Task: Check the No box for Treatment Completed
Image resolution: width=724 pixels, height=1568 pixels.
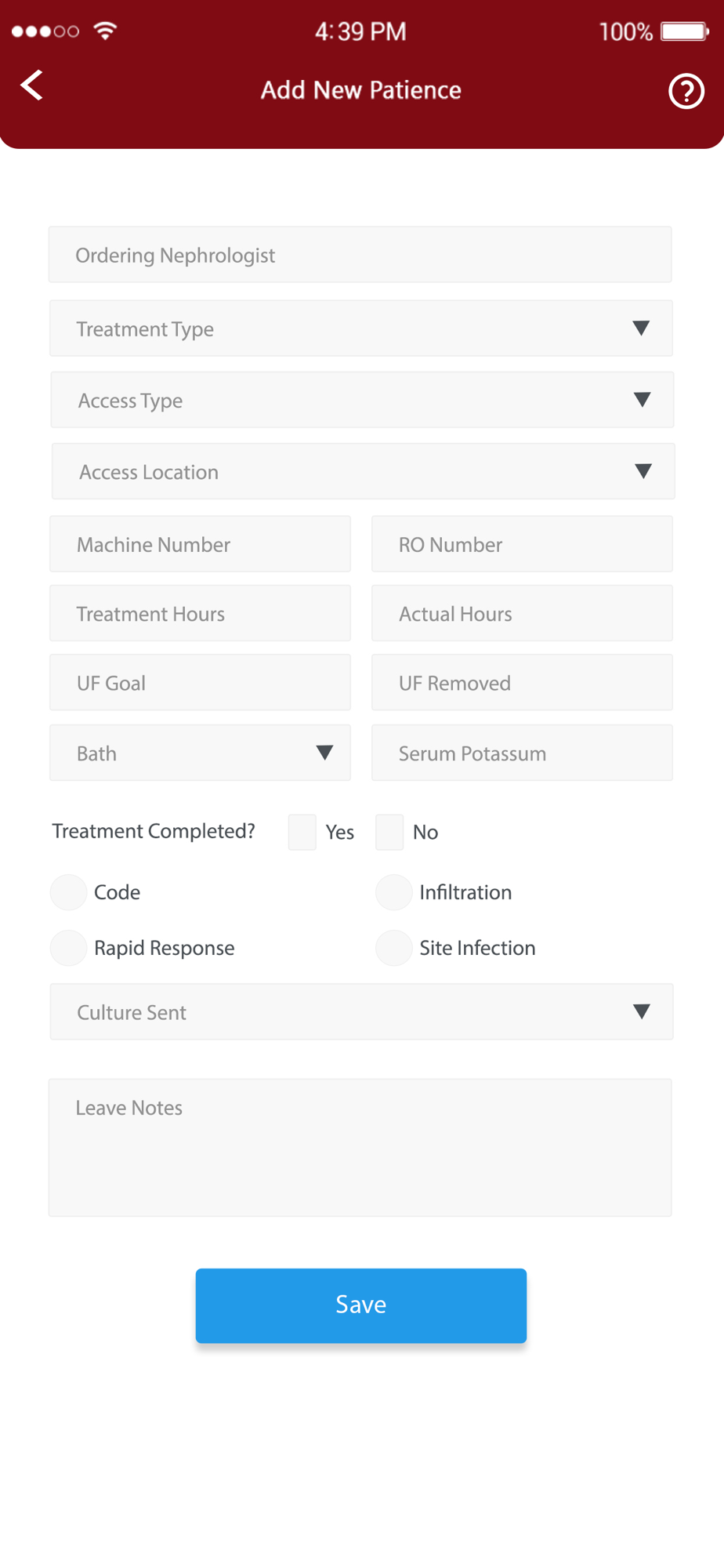Action: [x=389, y=832]
